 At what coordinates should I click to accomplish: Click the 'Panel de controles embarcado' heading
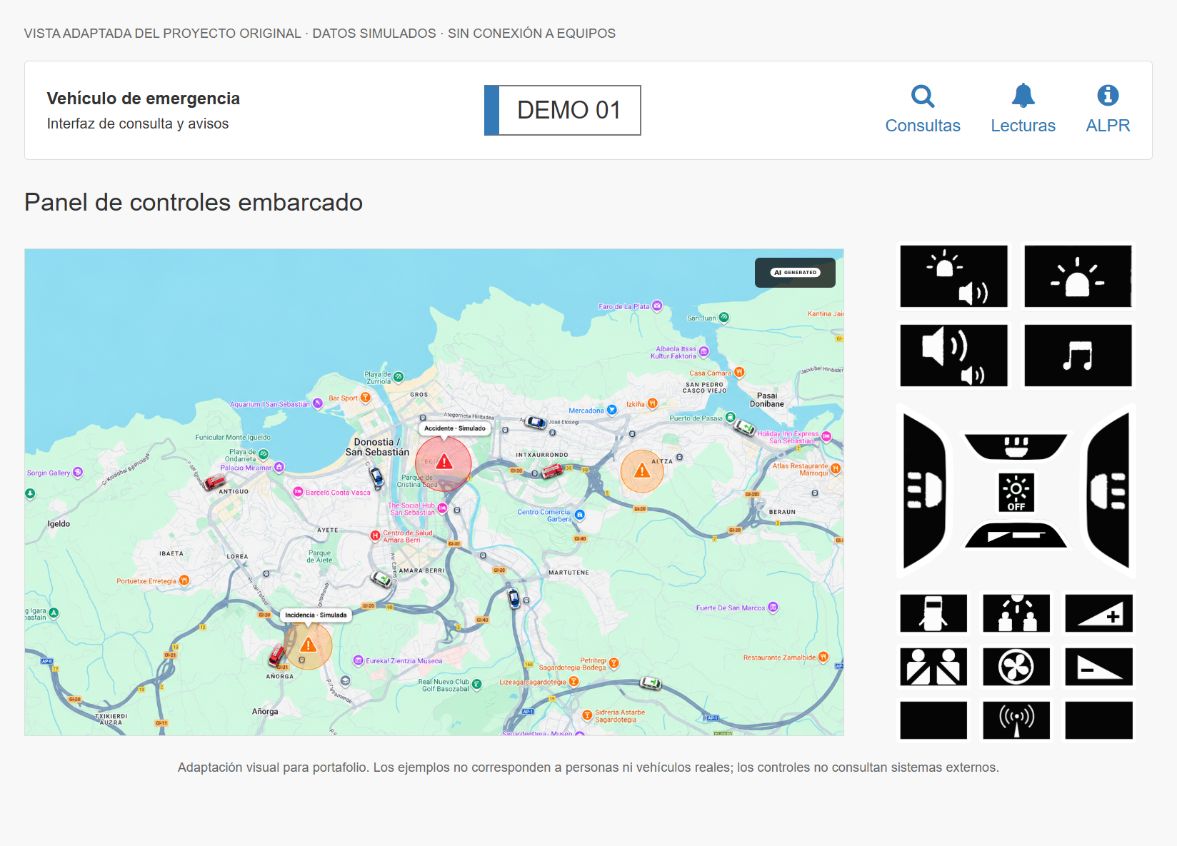coord(194,203)
